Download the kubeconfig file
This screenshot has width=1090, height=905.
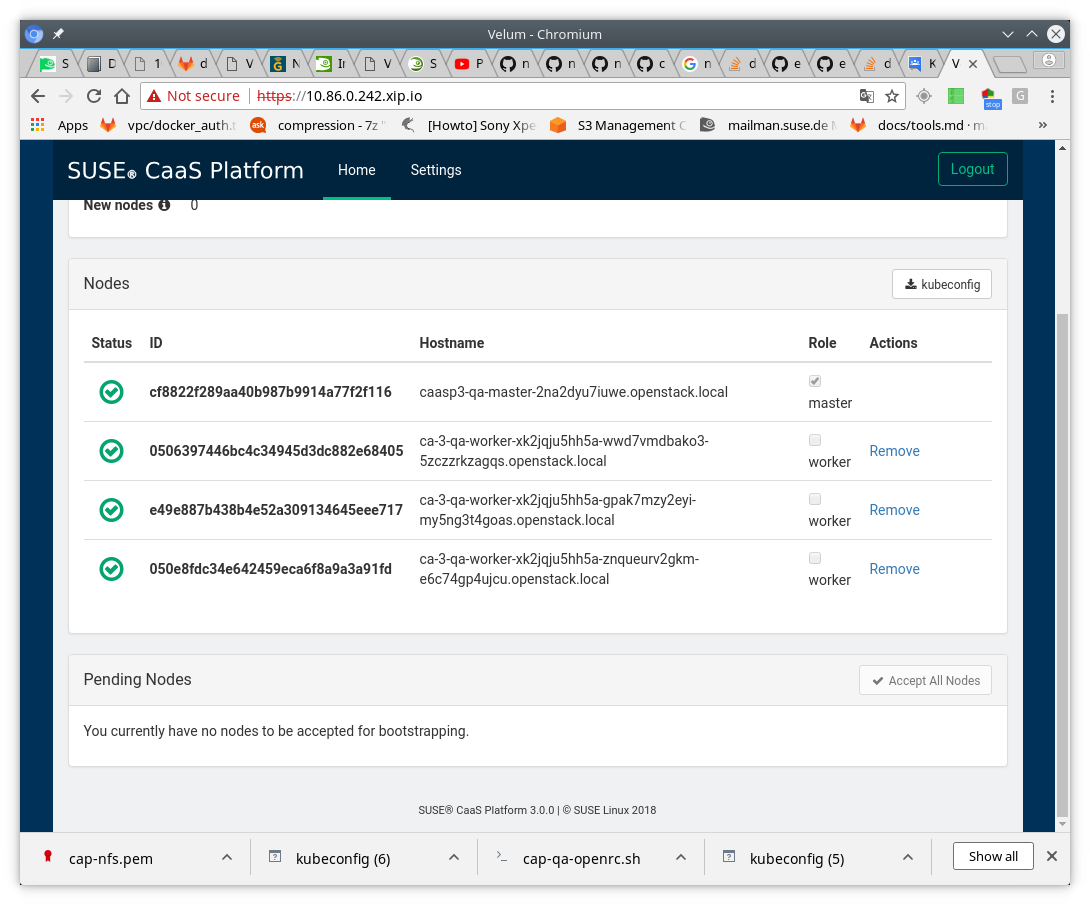coord(942,284)
